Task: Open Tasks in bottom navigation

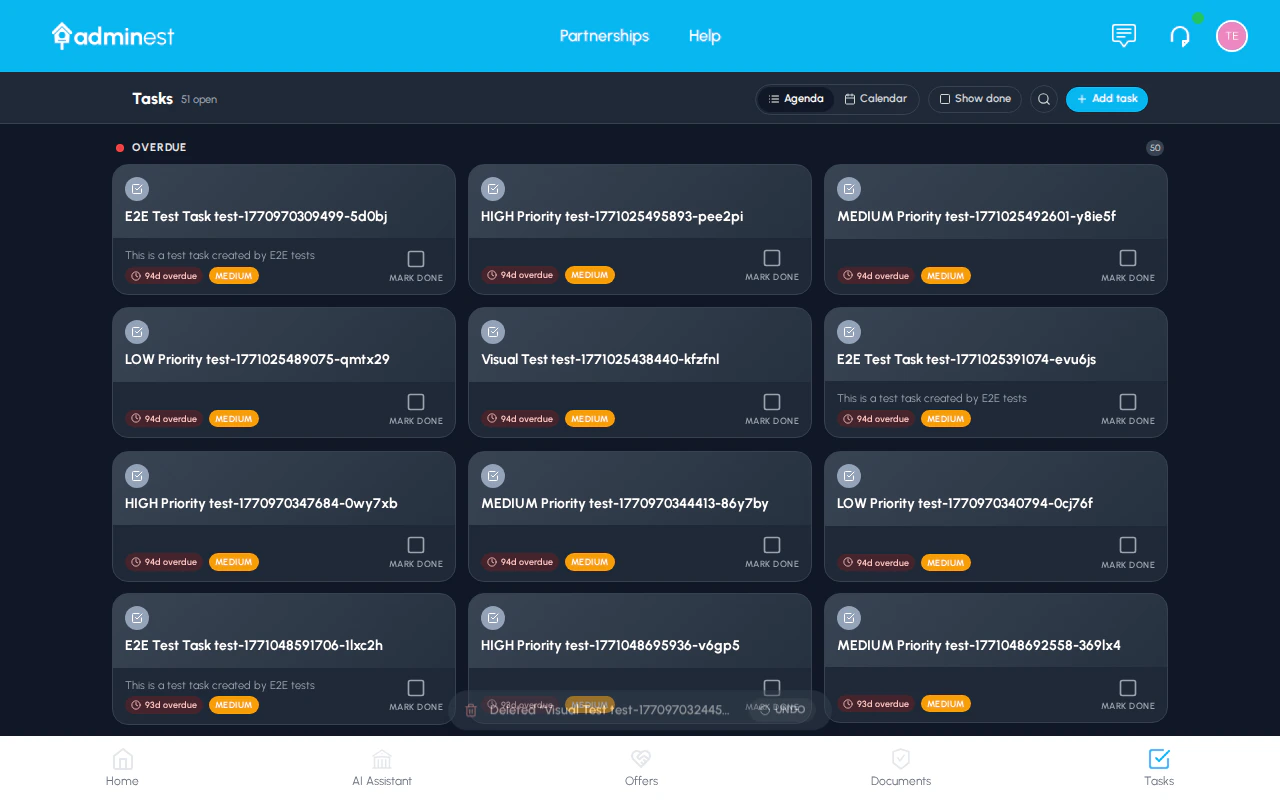Action: coord(1159,768)
